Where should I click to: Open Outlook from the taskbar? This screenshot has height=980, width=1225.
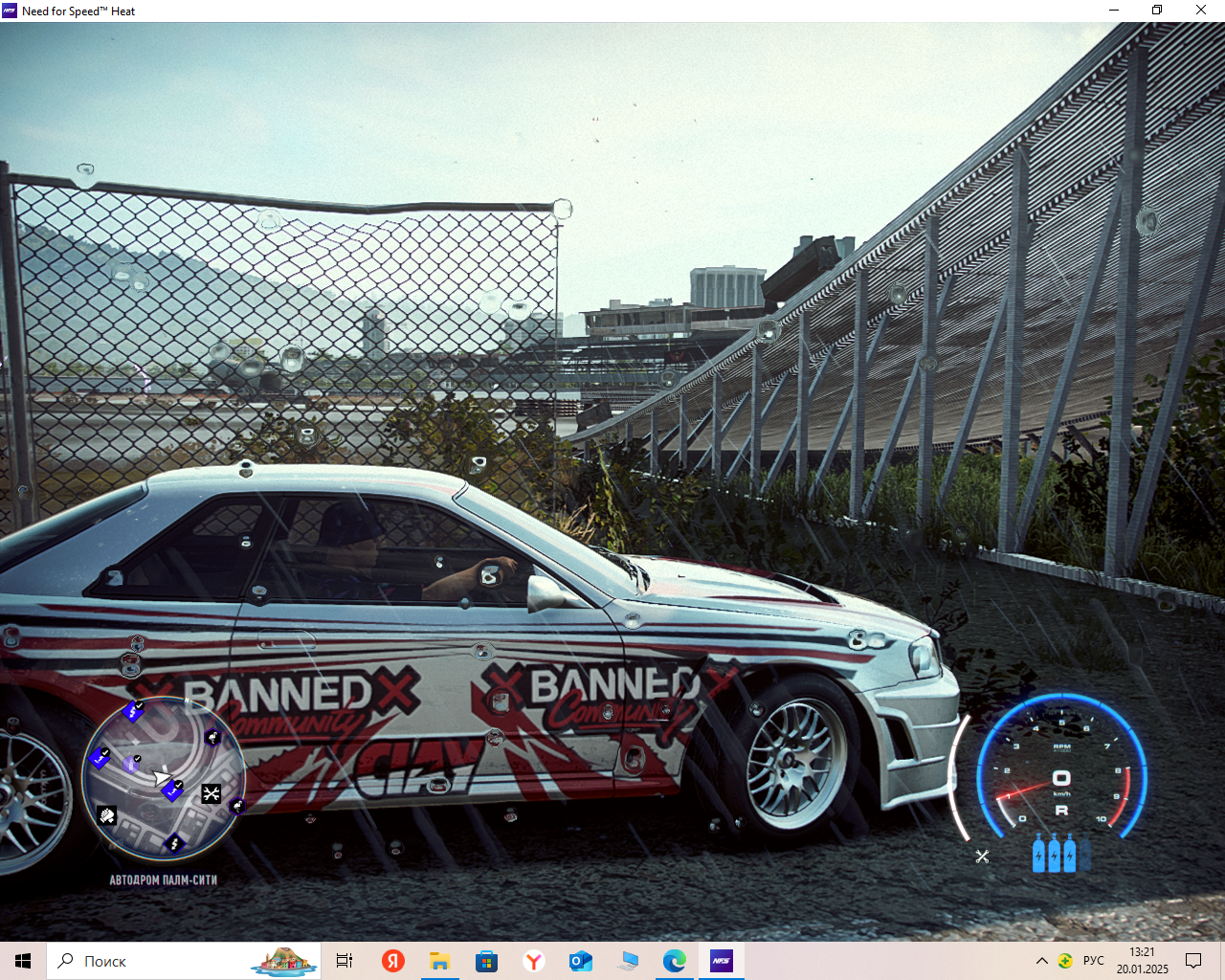(x=581, y=961)
